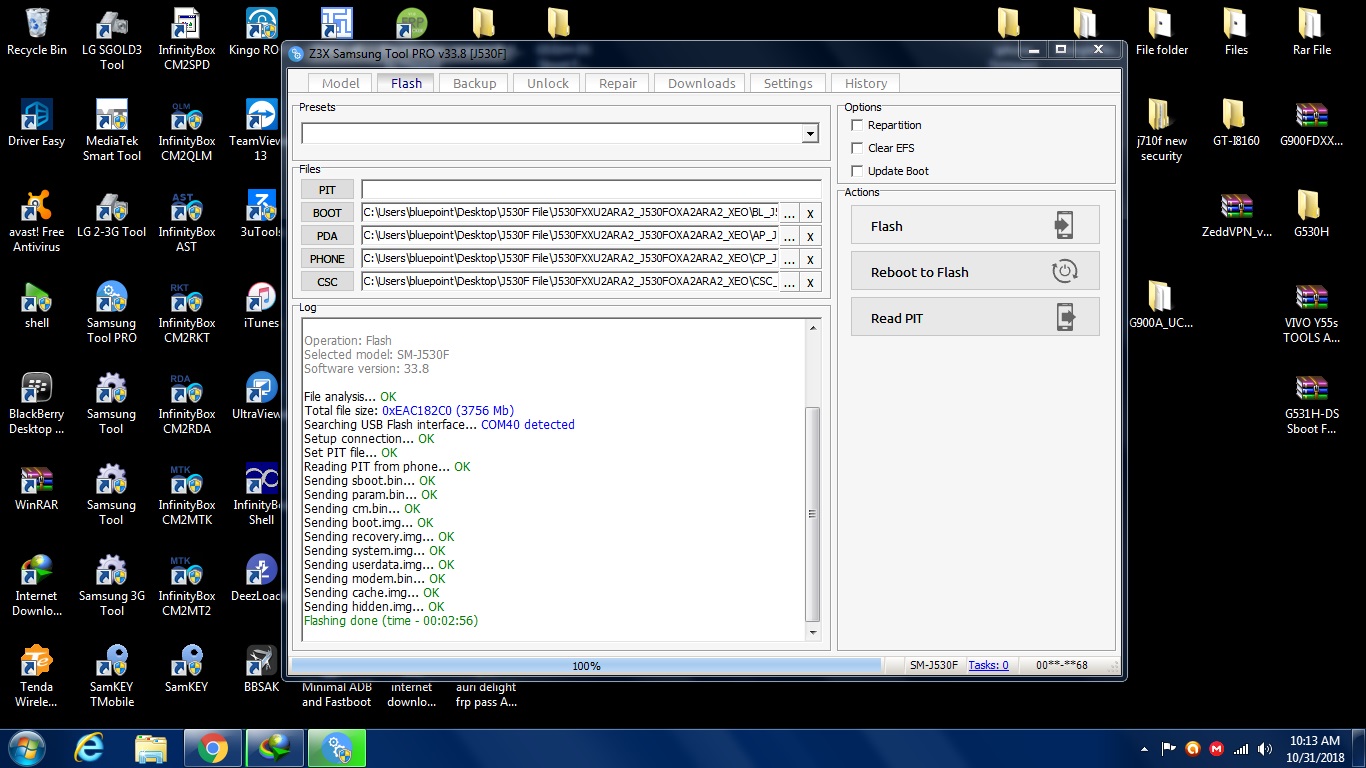Enable the Repartition checkbox
This screenshot has height=768, width=1366.
[857, 125]
